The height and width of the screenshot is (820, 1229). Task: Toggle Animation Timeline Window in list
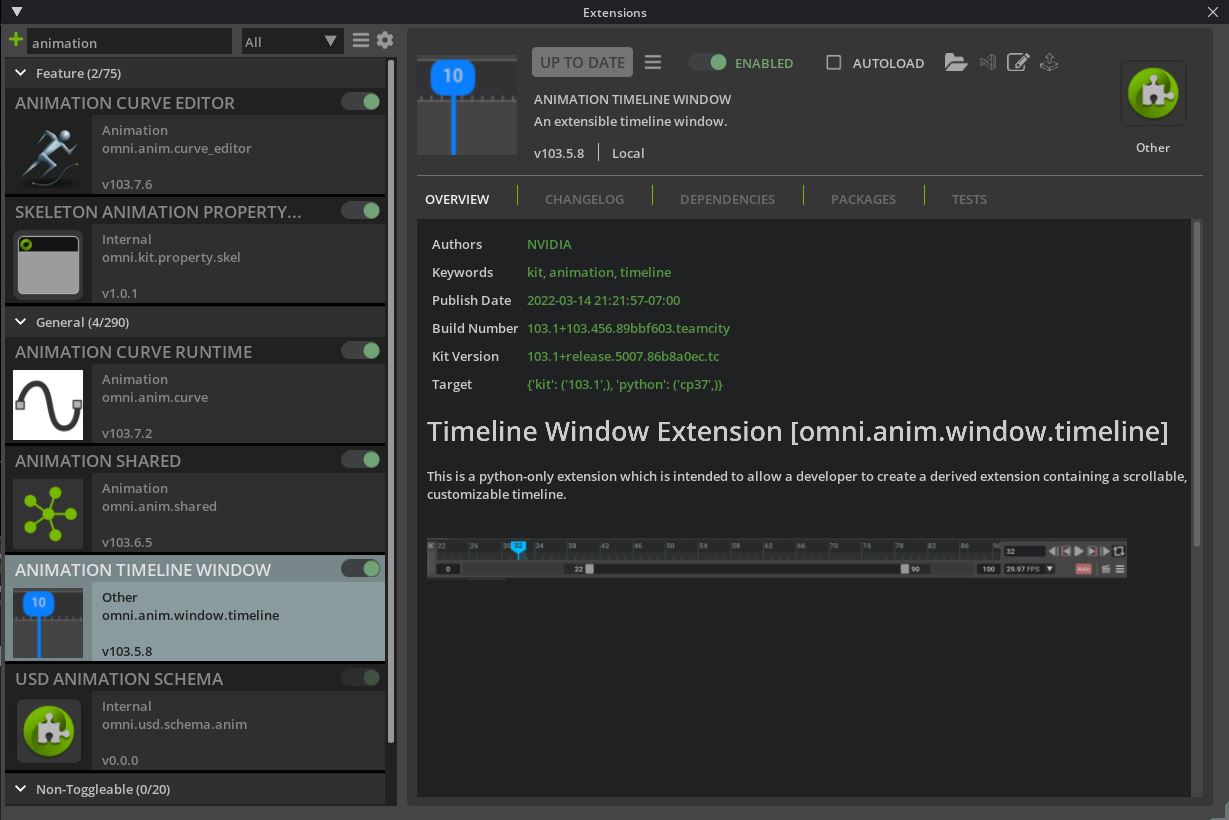click(360, 569)
